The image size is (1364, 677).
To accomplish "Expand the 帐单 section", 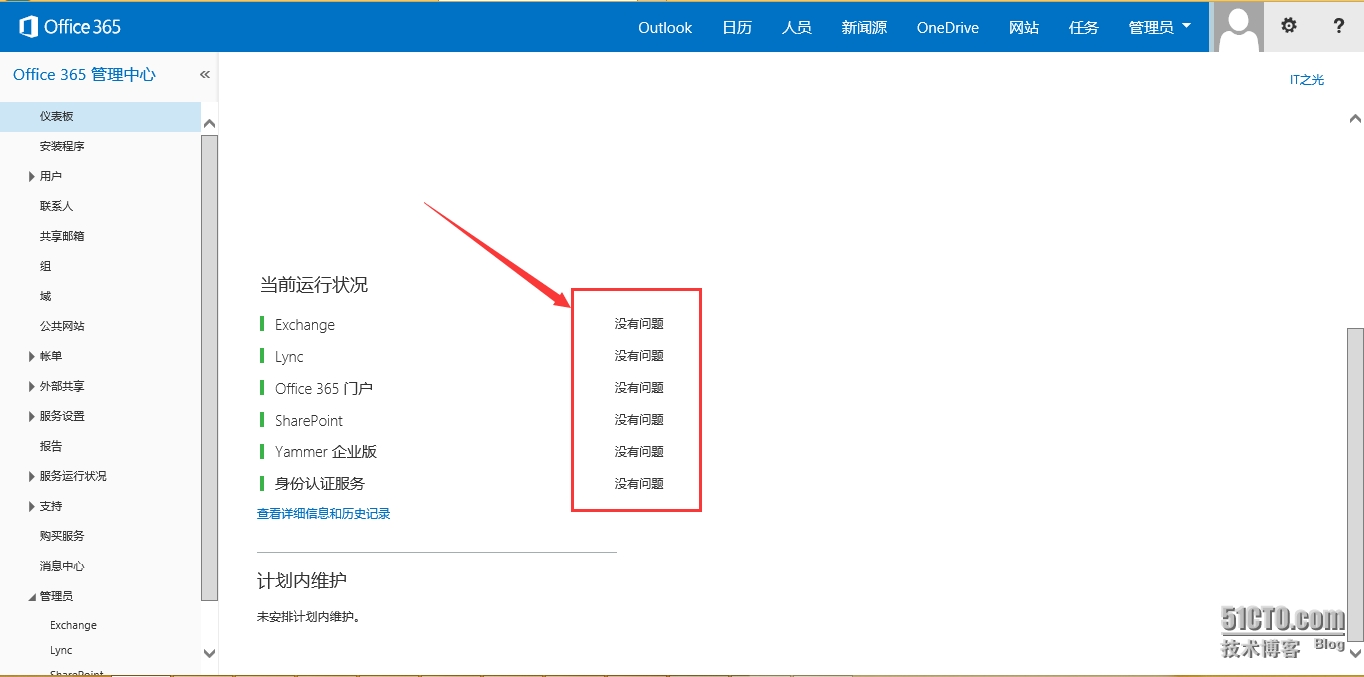I will [x=32, y=357].
